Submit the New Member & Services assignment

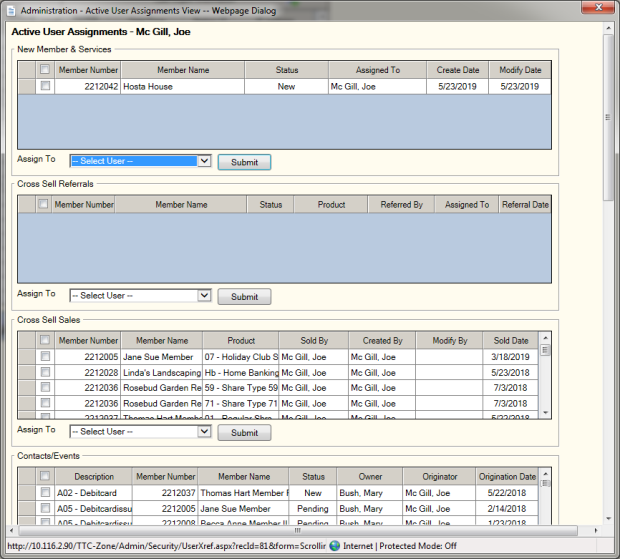[x=244, y=162]
